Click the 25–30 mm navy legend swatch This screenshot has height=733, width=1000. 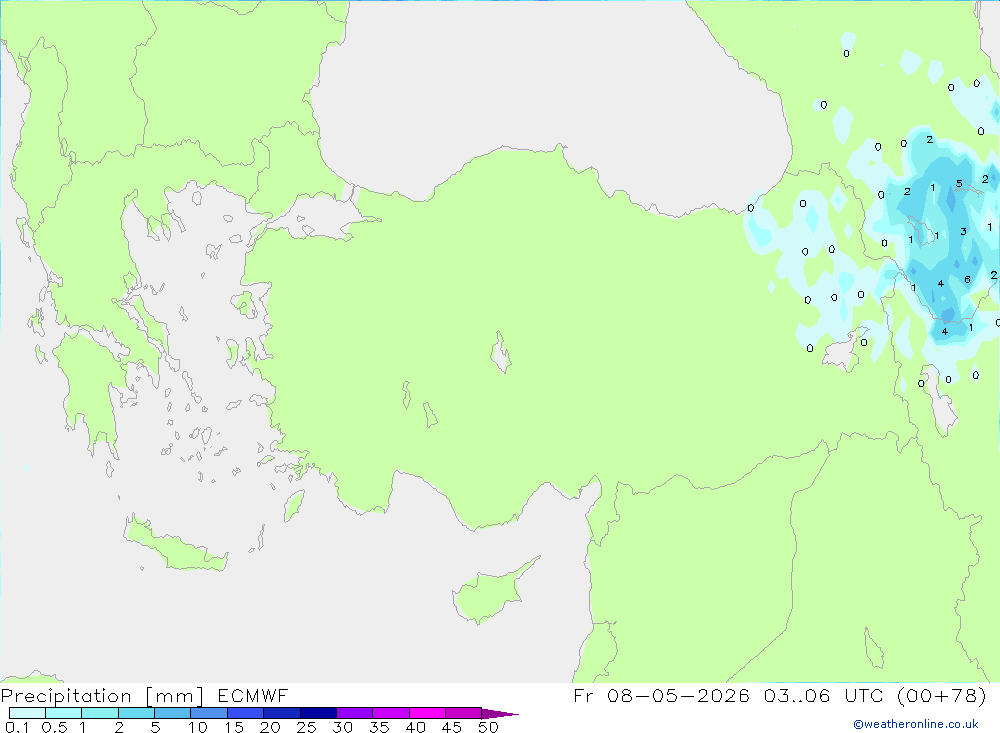coord(318,713)
